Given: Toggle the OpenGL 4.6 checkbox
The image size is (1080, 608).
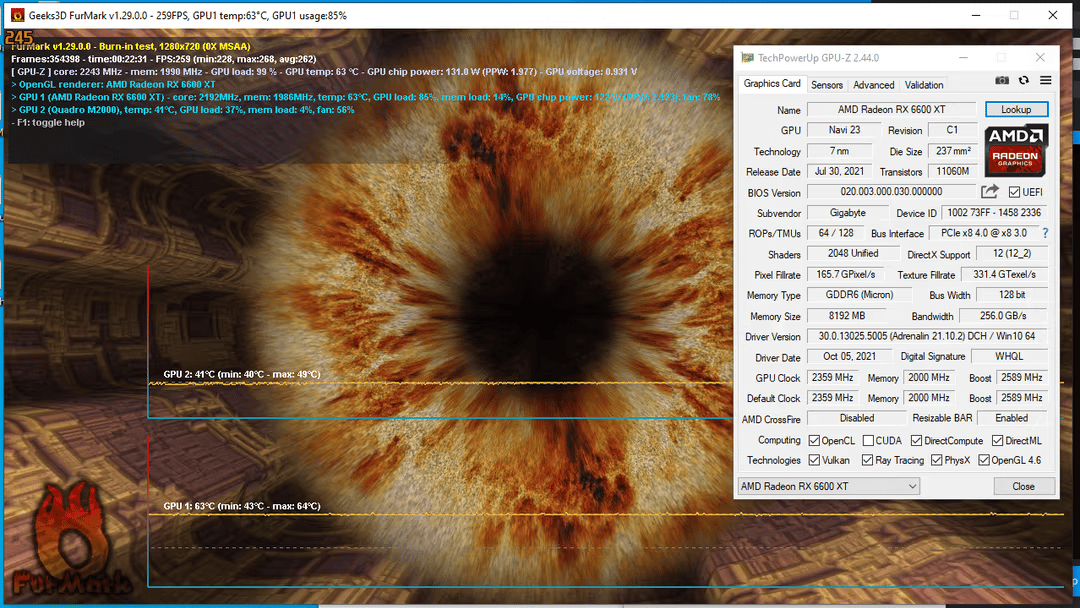Looking at the screenshot, I should point(984,460).
